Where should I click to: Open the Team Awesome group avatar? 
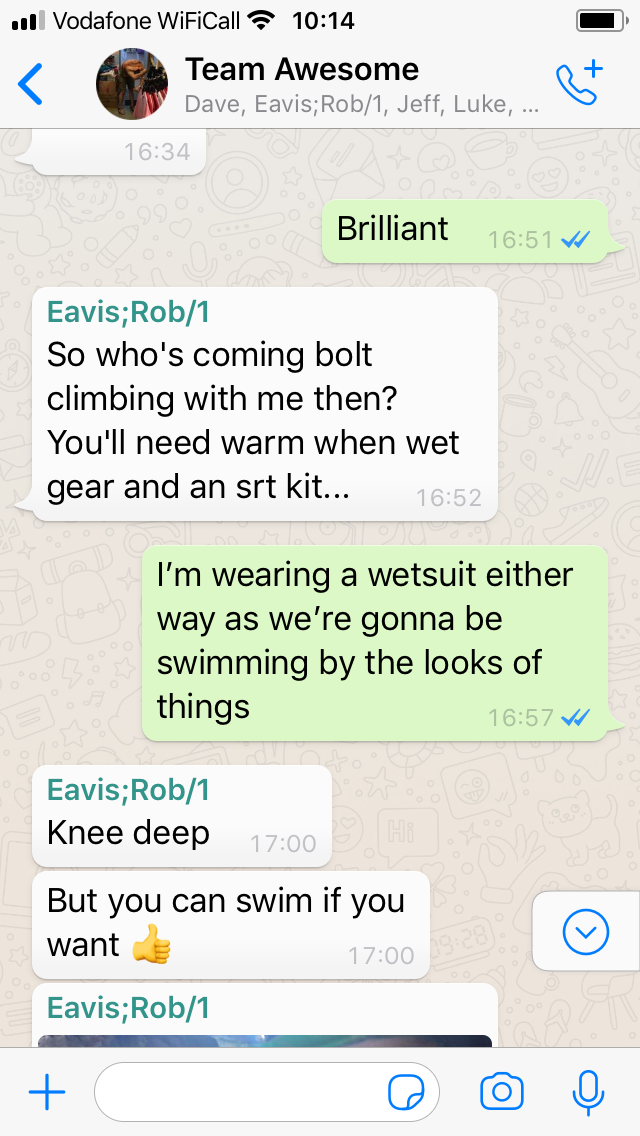click(x=132, y=84)
